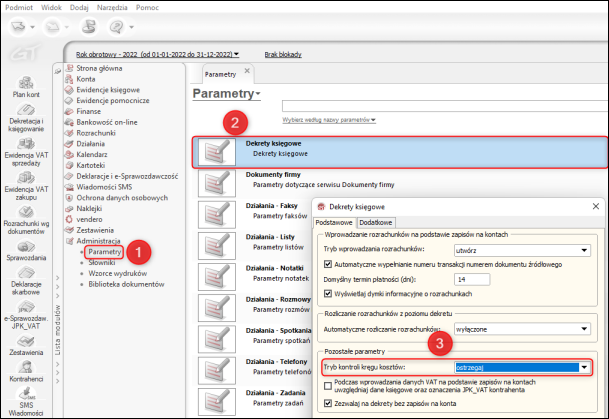Open the forward button dropdown arrow
609x419 pixels.
tap(67, 27)
